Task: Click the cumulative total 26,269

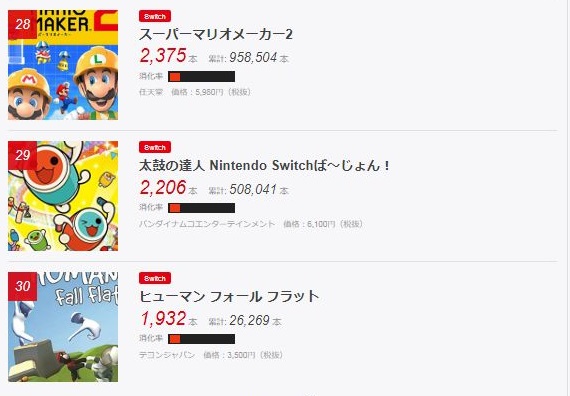Action: click(249, 320)
